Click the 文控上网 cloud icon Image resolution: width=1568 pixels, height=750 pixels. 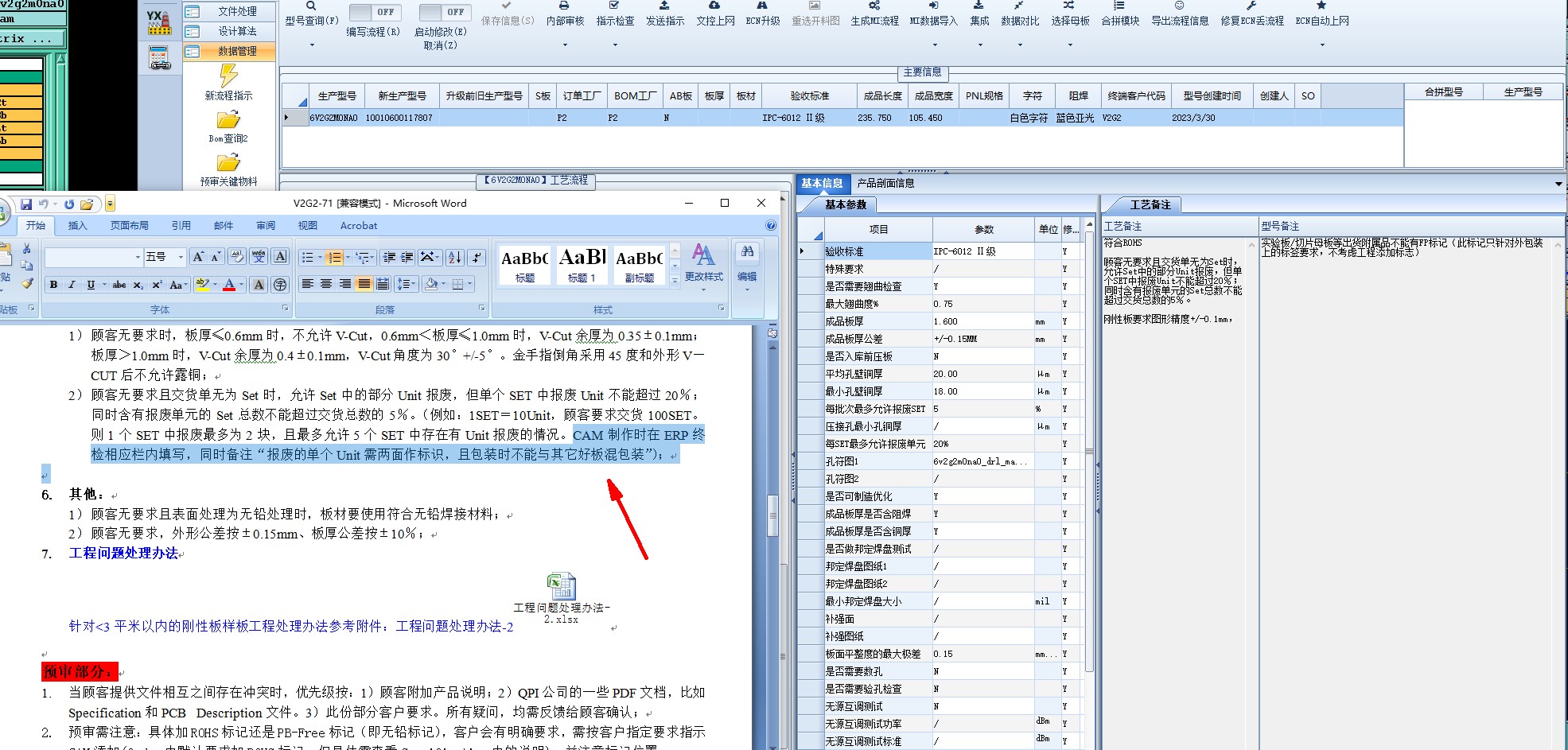714,6
